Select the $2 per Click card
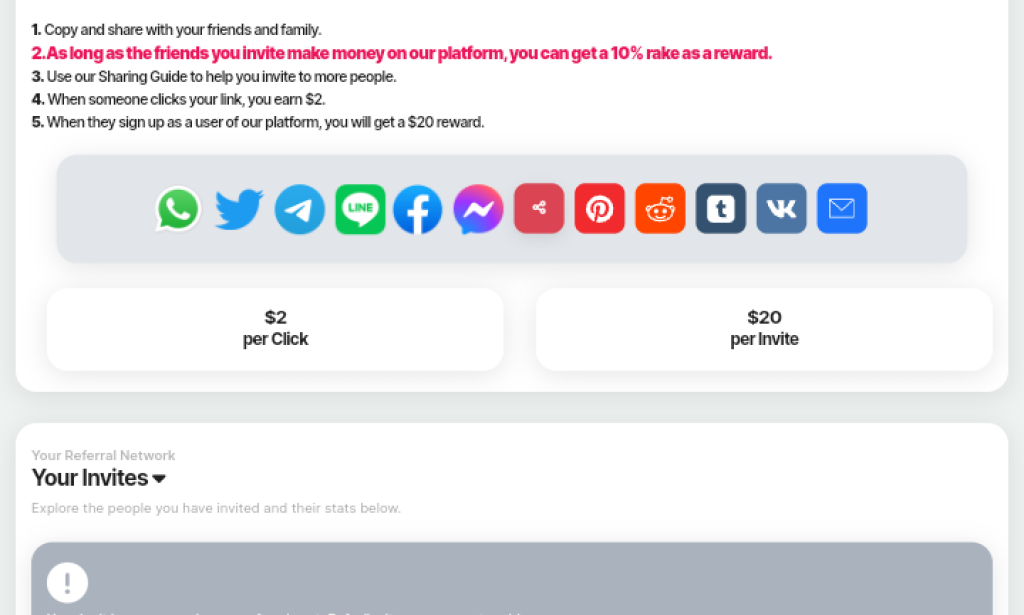 275,328
